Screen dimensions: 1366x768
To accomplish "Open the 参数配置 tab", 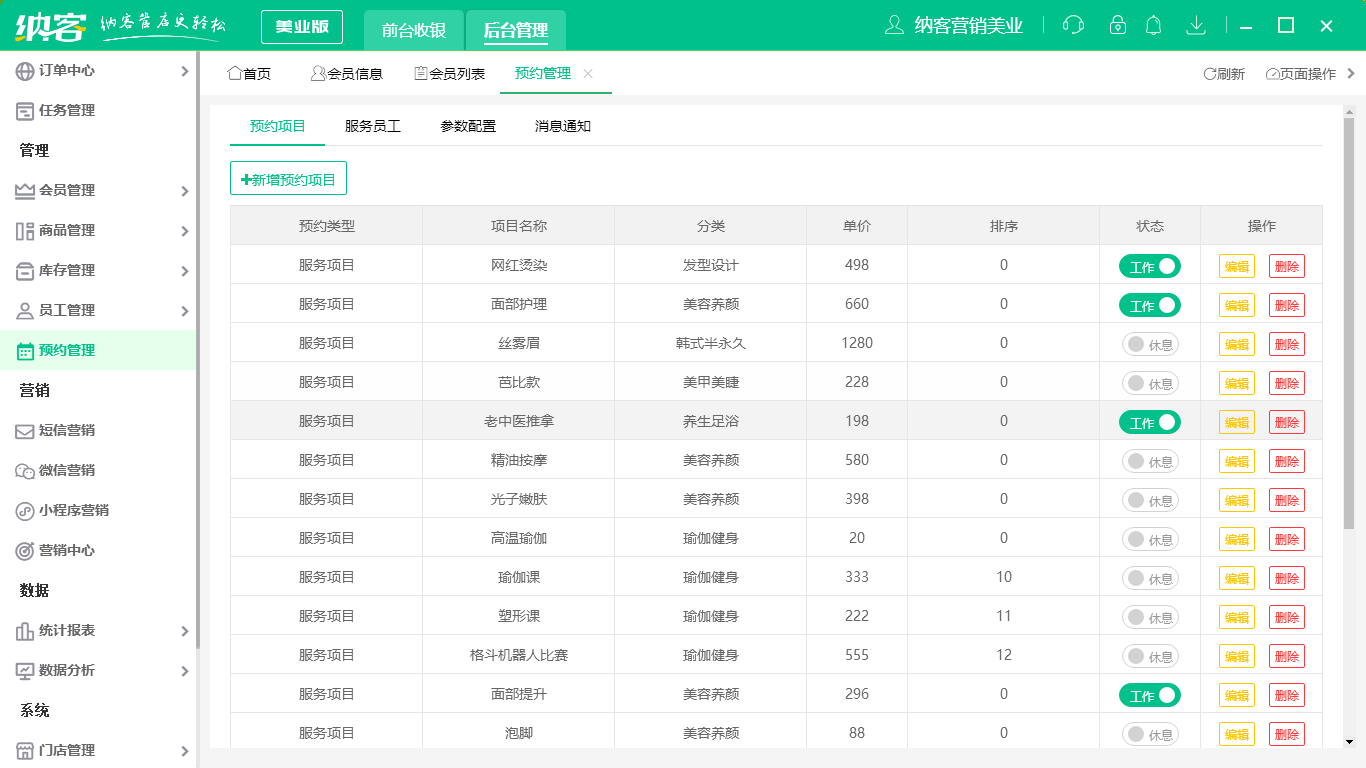I will [x=466, y=126].
